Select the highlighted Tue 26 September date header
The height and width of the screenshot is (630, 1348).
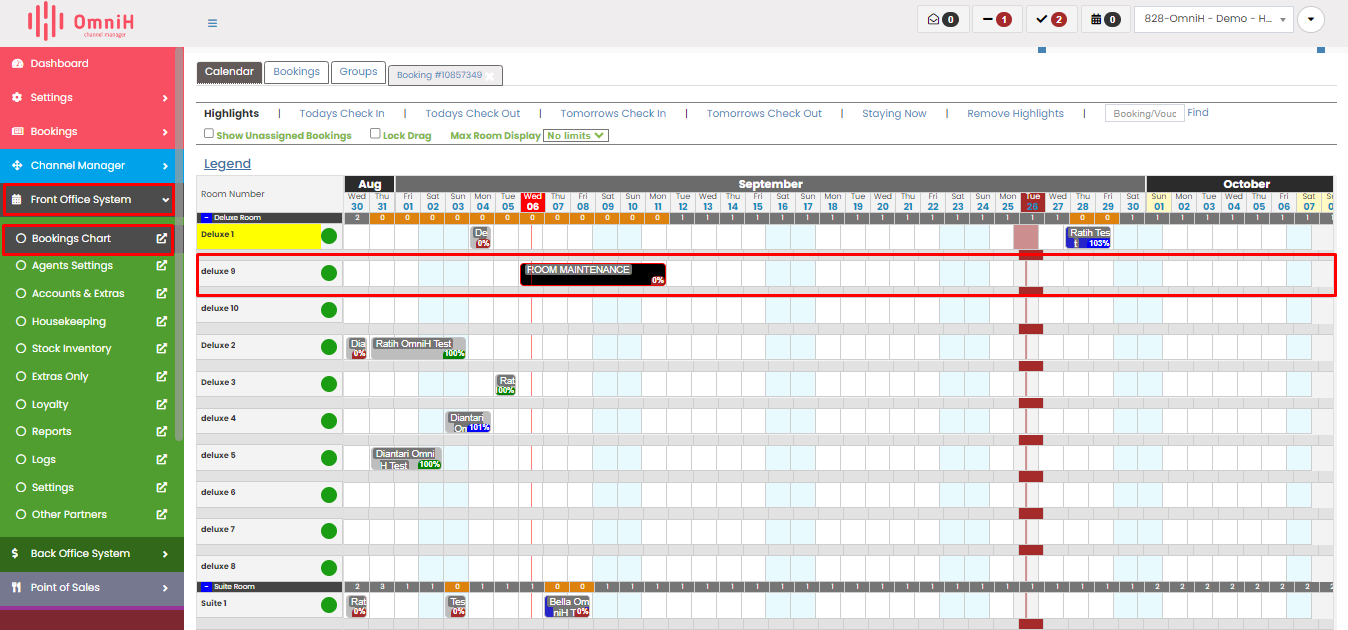coord(1033,202)
